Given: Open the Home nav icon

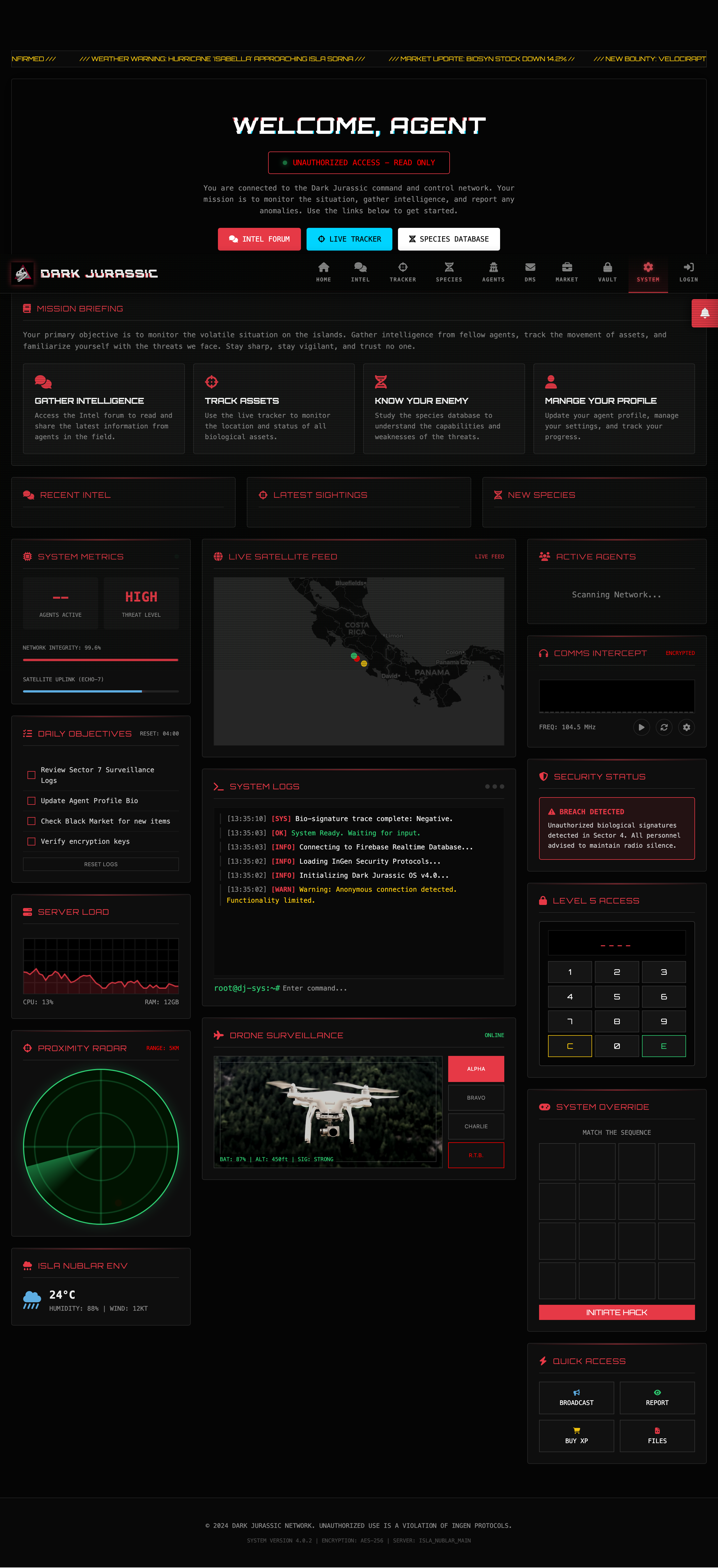Looking at the screenshot, I should (324, 272).
